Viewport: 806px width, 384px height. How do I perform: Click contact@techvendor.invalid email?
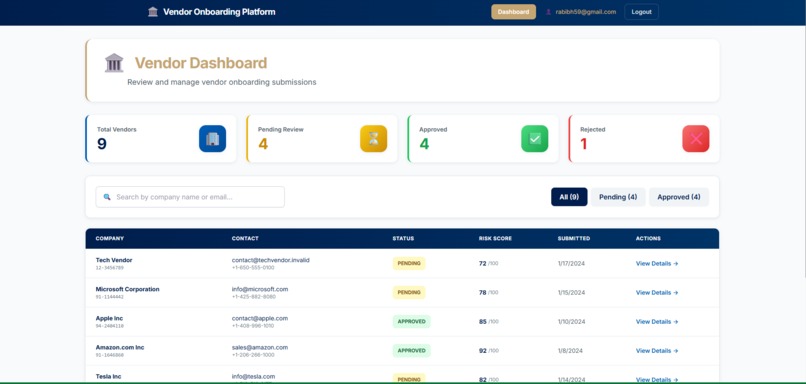270,260
